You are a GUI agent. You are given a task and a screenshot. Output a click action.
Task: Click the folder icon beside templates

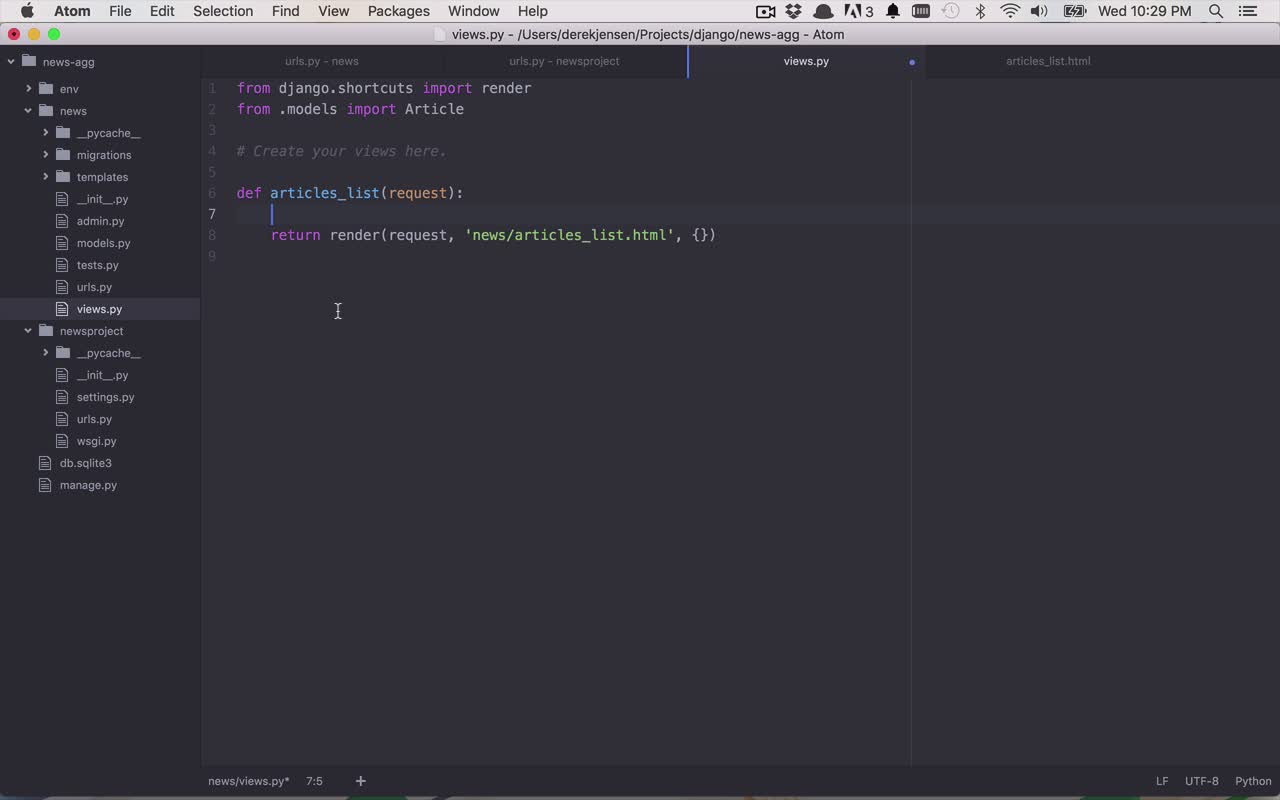click(x=63, y=177)
